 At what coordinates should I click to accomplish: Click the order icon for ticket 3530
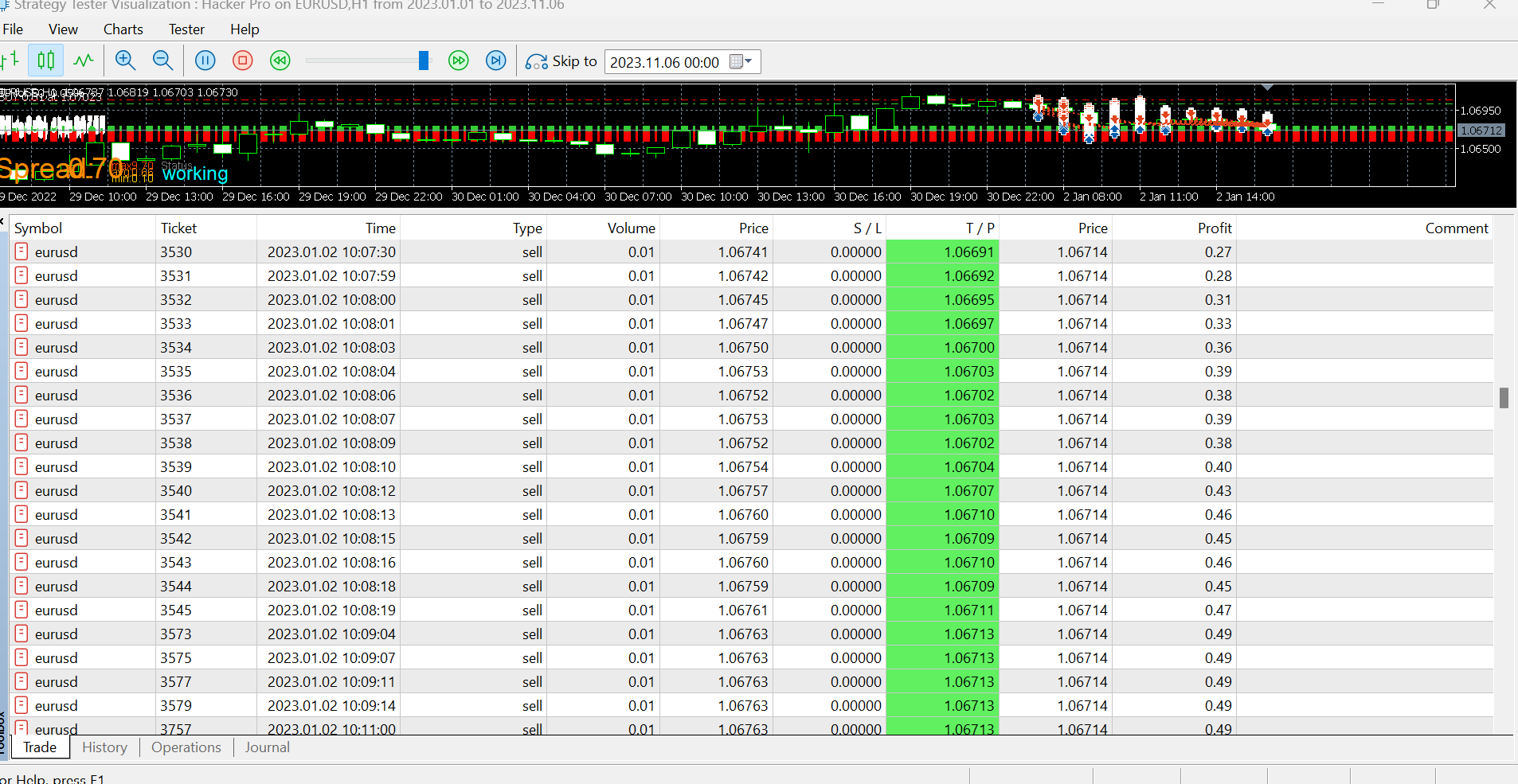tap(22, 252)
